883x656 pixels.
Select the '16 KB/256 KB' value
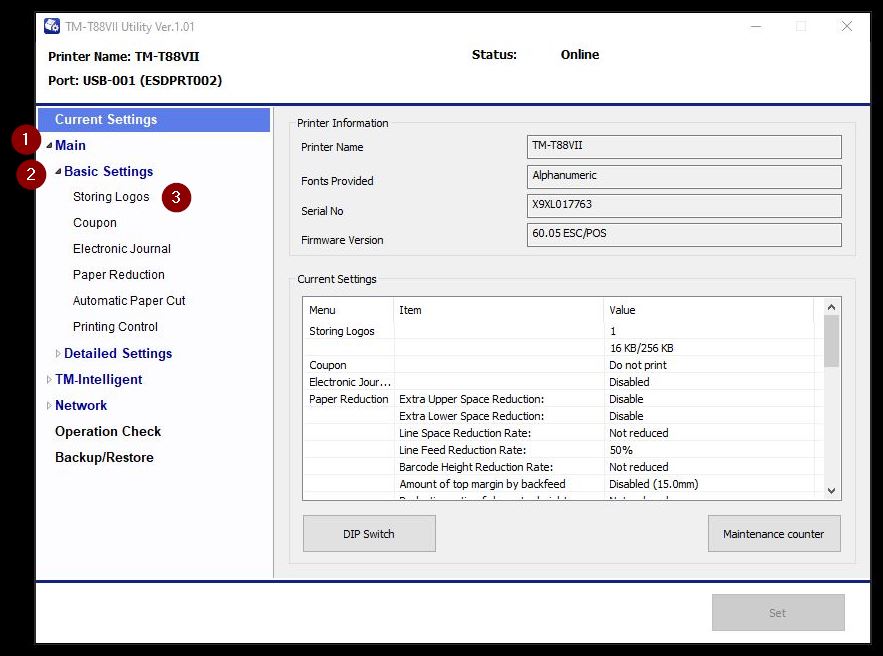pos(641,348)
